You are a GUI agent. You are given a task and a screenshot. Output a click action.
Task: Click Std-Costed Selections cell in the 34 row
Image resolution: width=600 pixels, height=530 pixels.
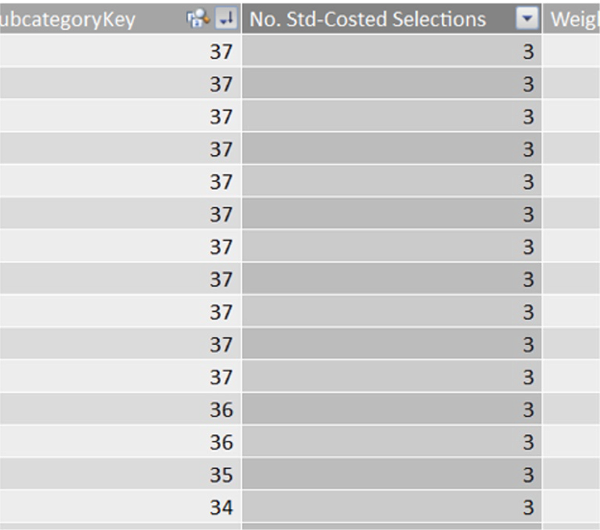click(391, 507)
